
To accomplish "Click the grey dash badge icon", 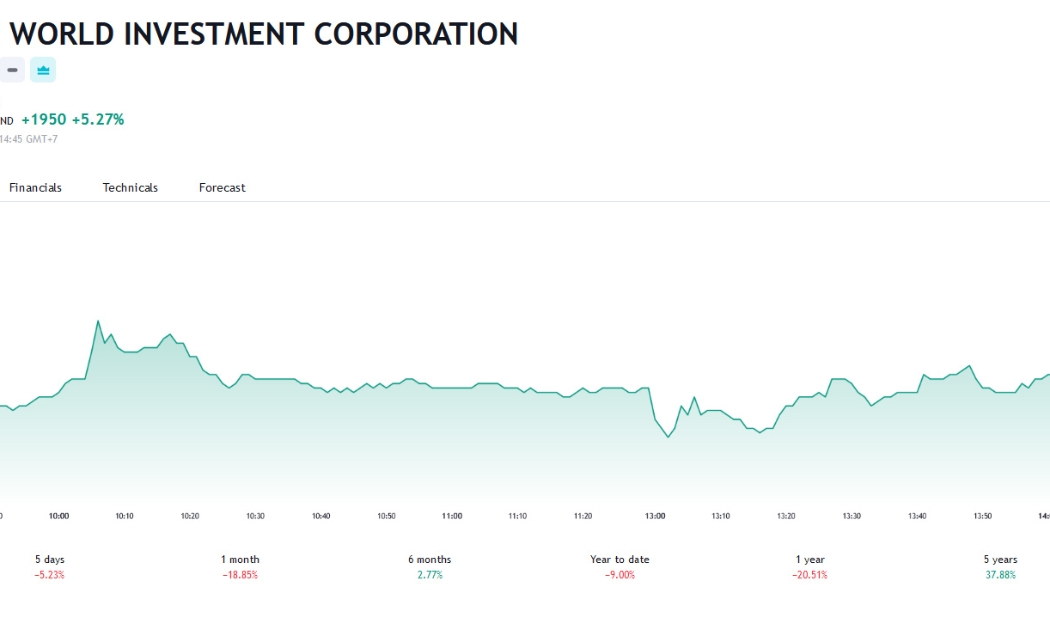I will coord(12,70).
